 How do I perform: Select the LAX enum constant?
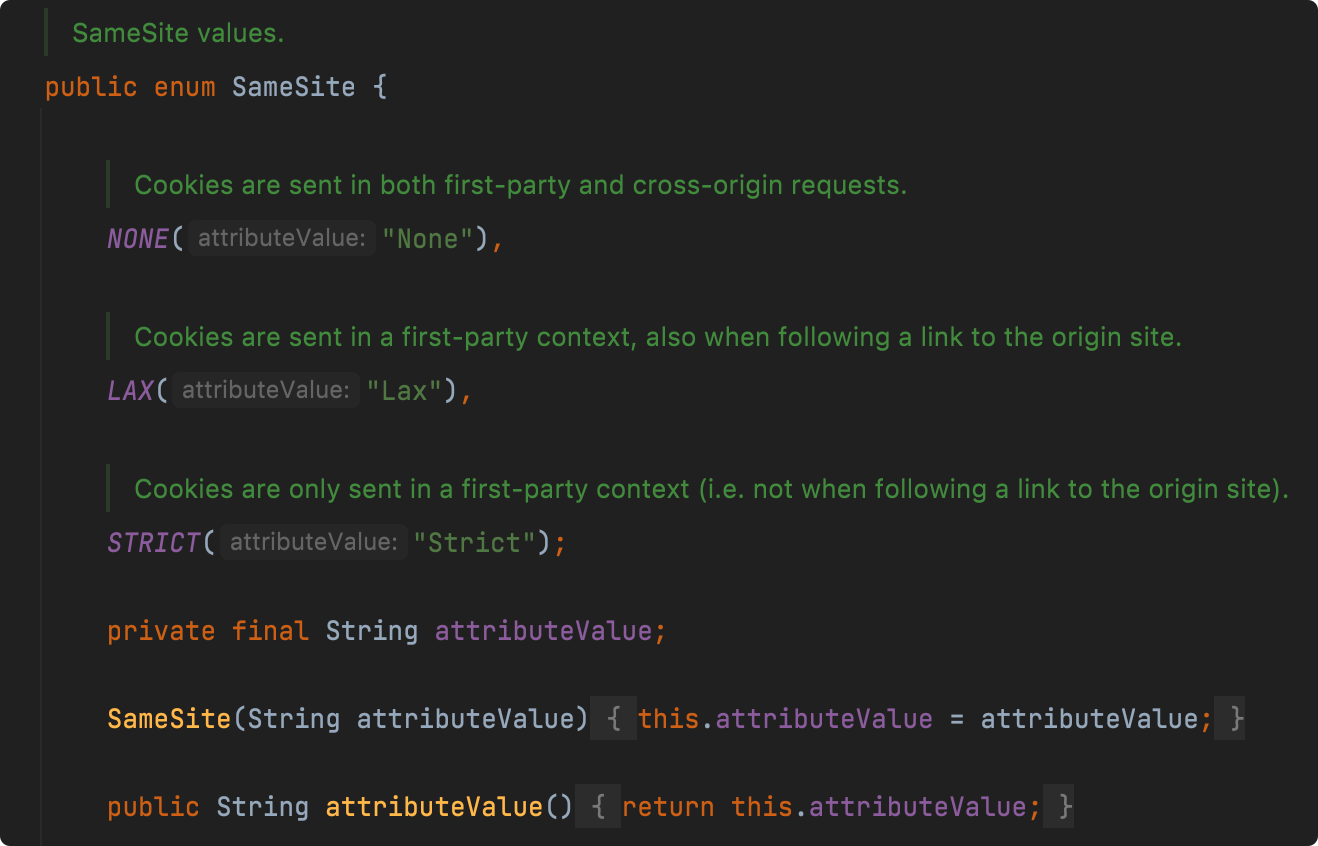(x=131, y=391)
